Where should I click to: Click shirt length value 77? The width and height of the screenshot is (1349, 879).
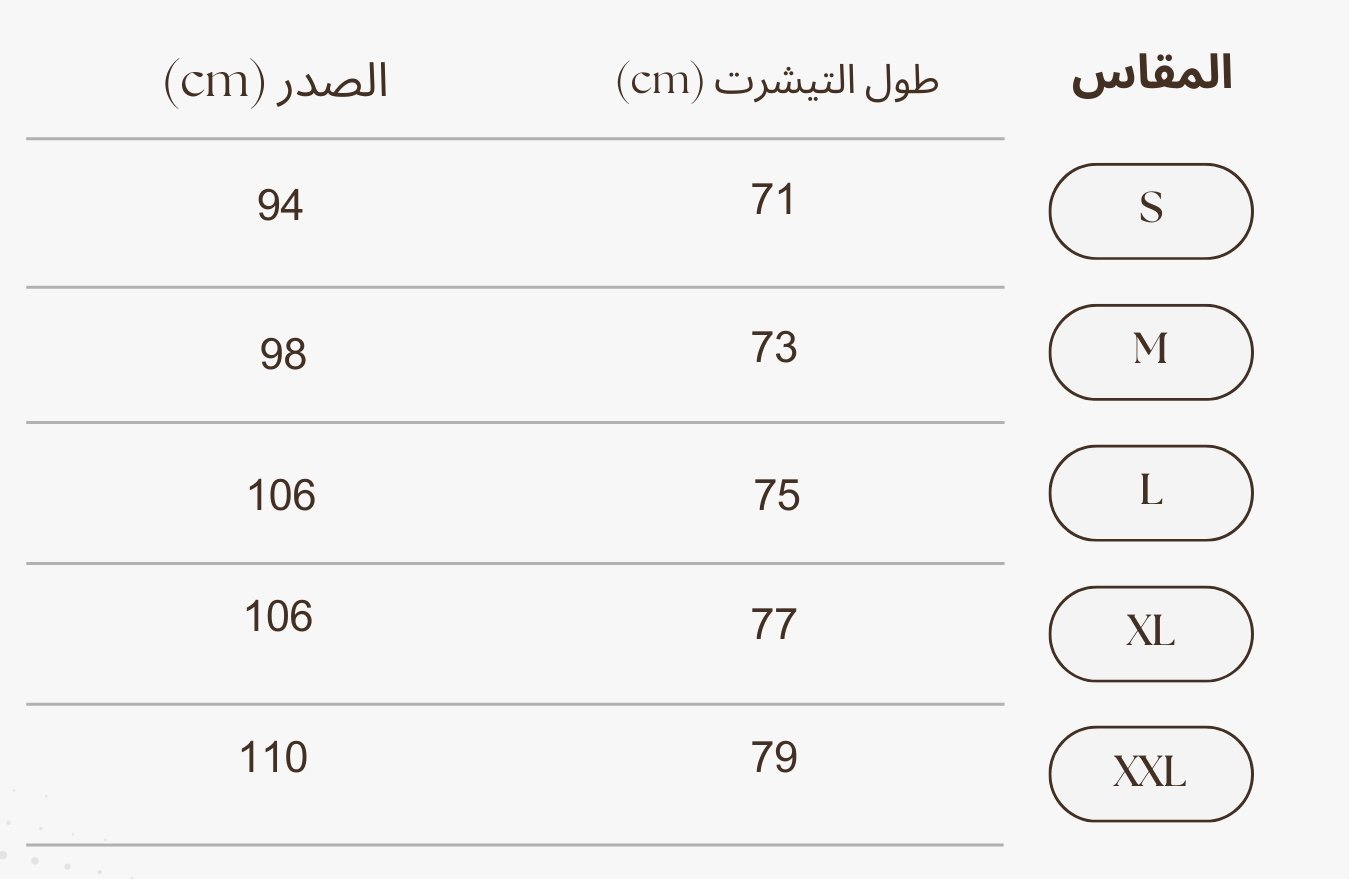774,624
